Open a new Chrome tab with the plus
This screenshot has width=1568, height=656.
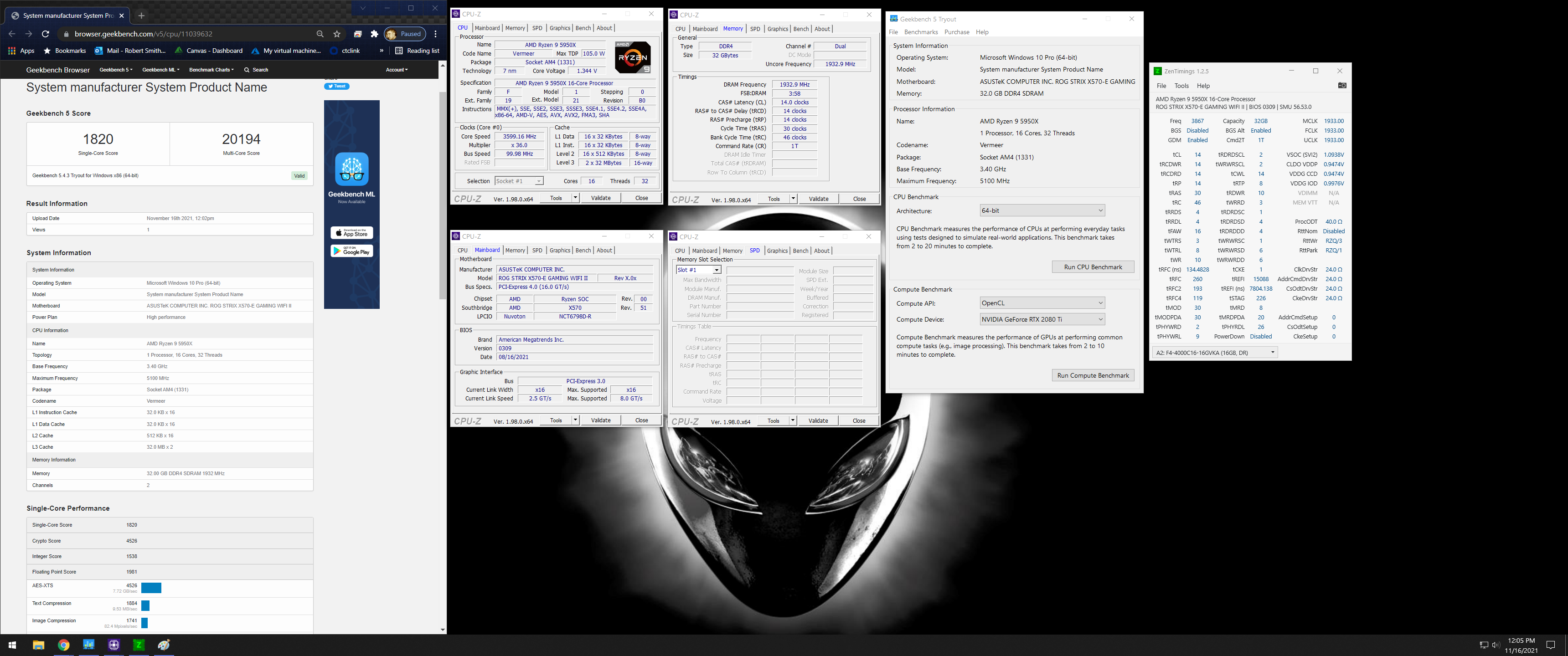(x=141, y=15)
